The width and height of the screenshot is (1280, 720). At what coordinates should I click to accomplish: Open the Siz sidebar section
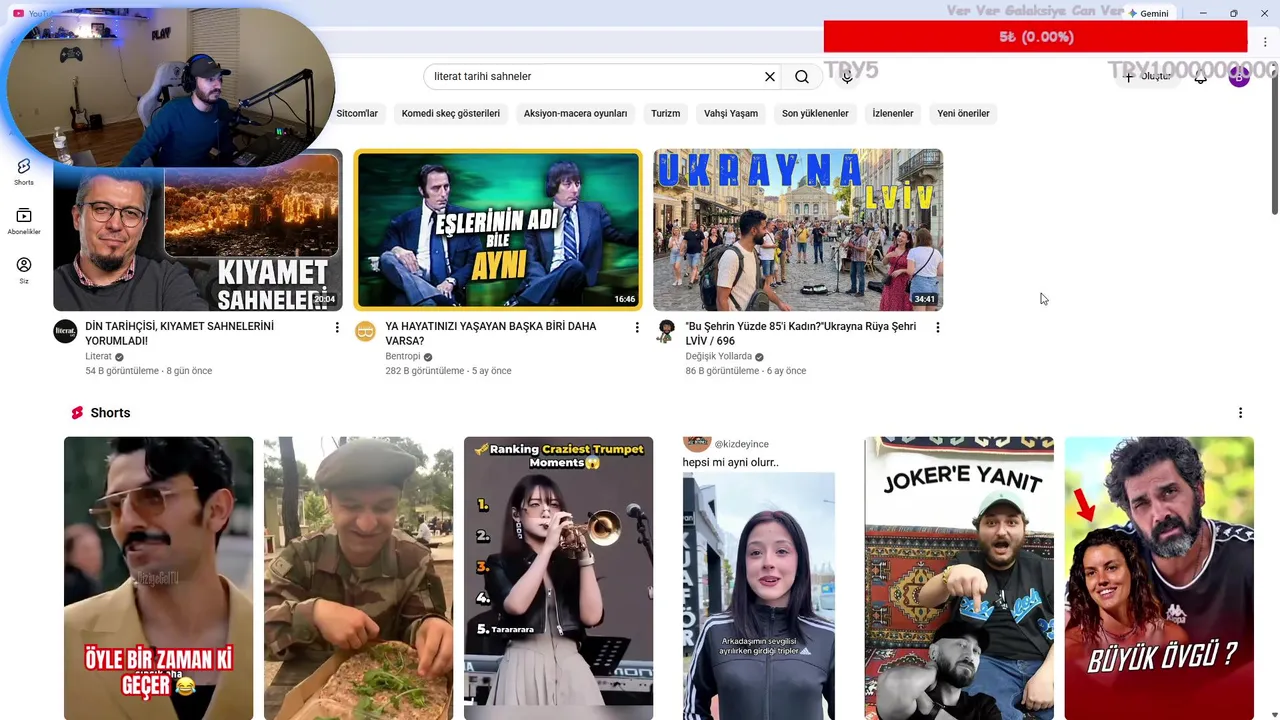24,270
